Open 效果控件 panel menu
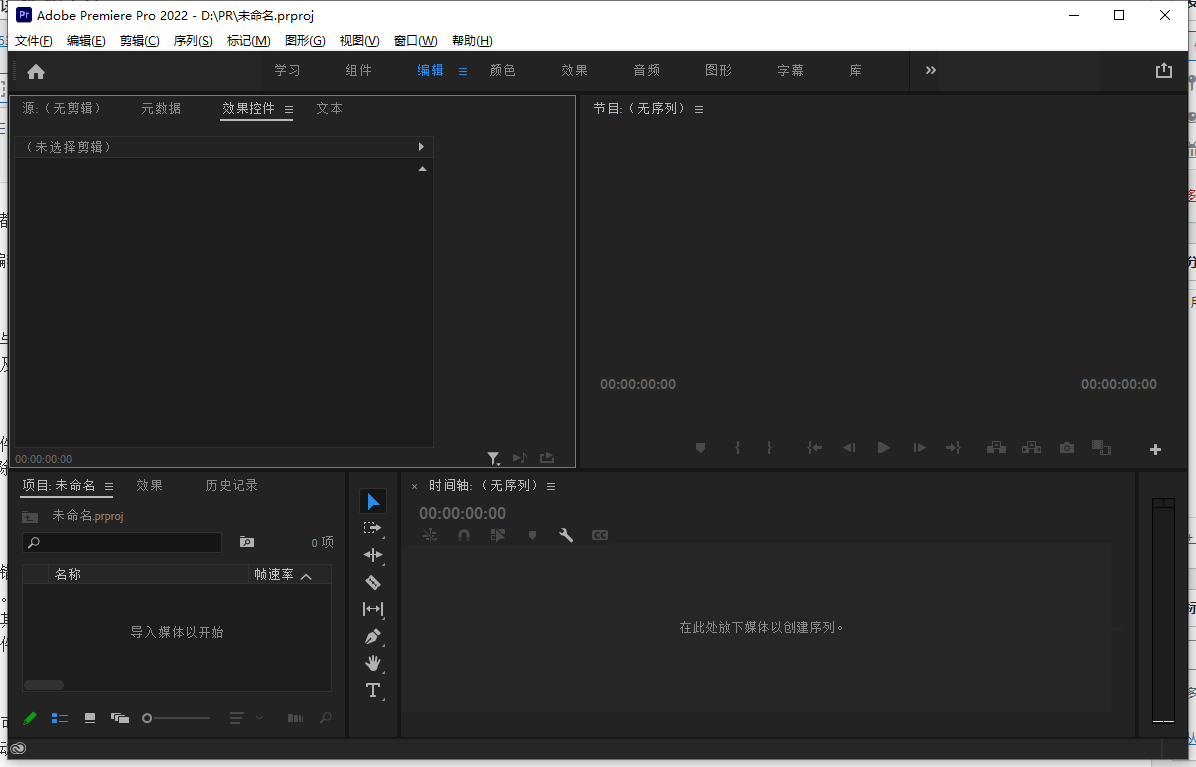 click(x=289, y=110)
